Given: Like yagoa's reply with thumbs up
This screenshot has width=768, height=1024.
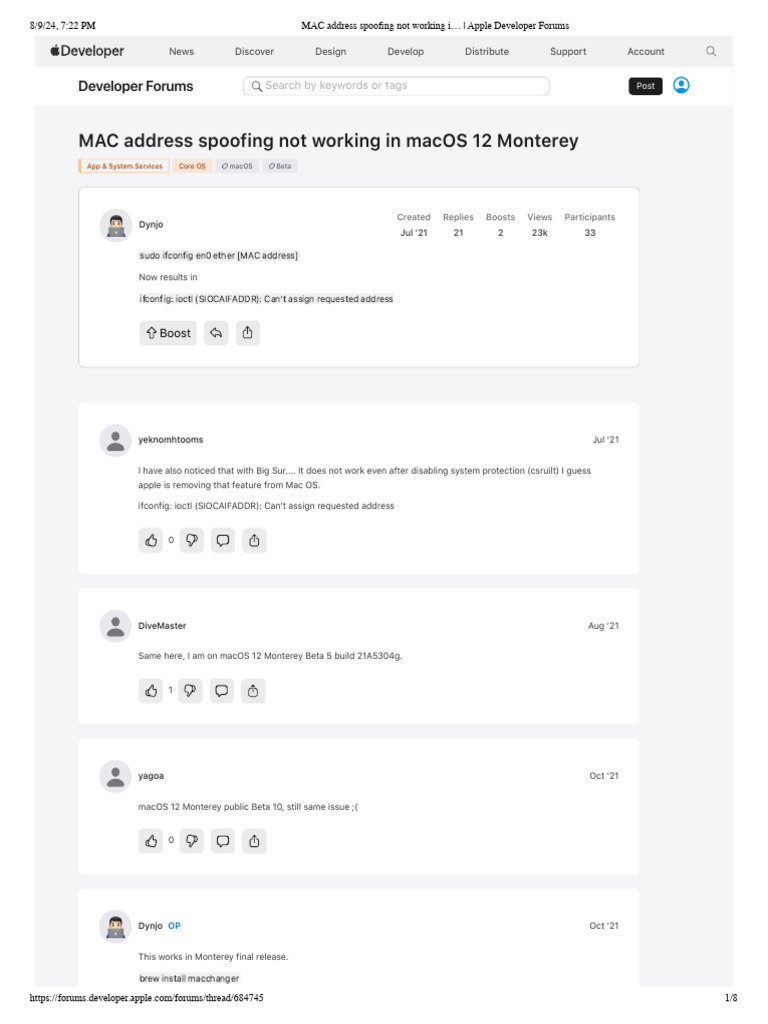Looking at the screenshot, I should [x=151, y=841].
